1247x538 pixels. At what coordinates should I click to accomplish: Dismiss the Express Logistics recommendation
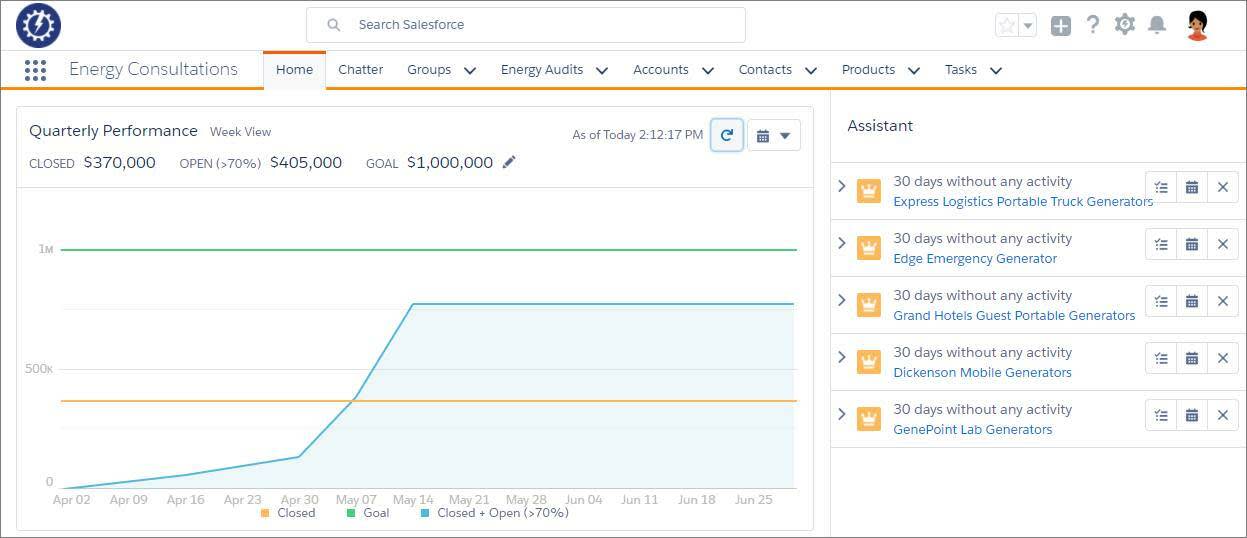click(1223, 187)
